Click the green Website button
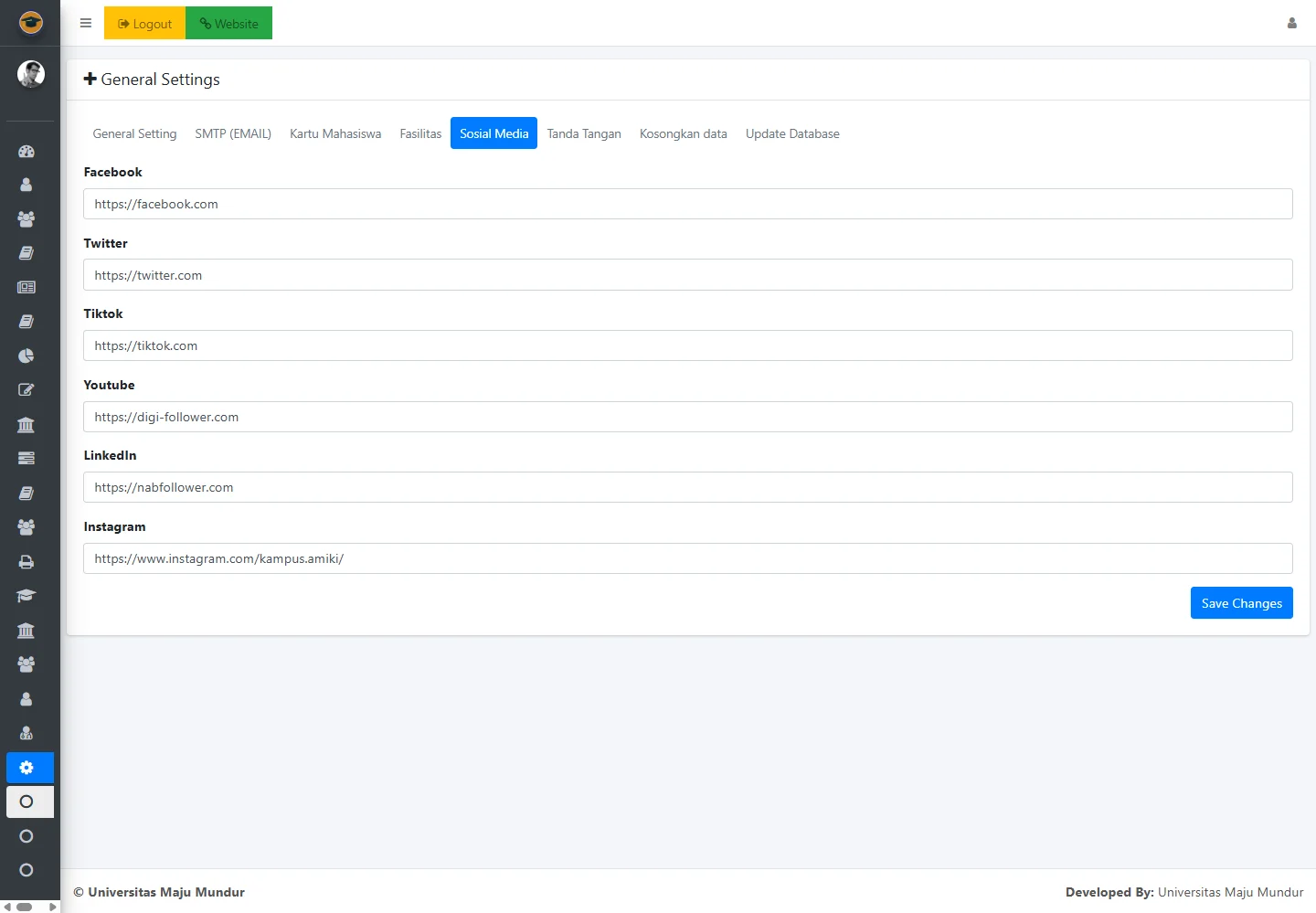1316x913 pixels. pos(229,24)
